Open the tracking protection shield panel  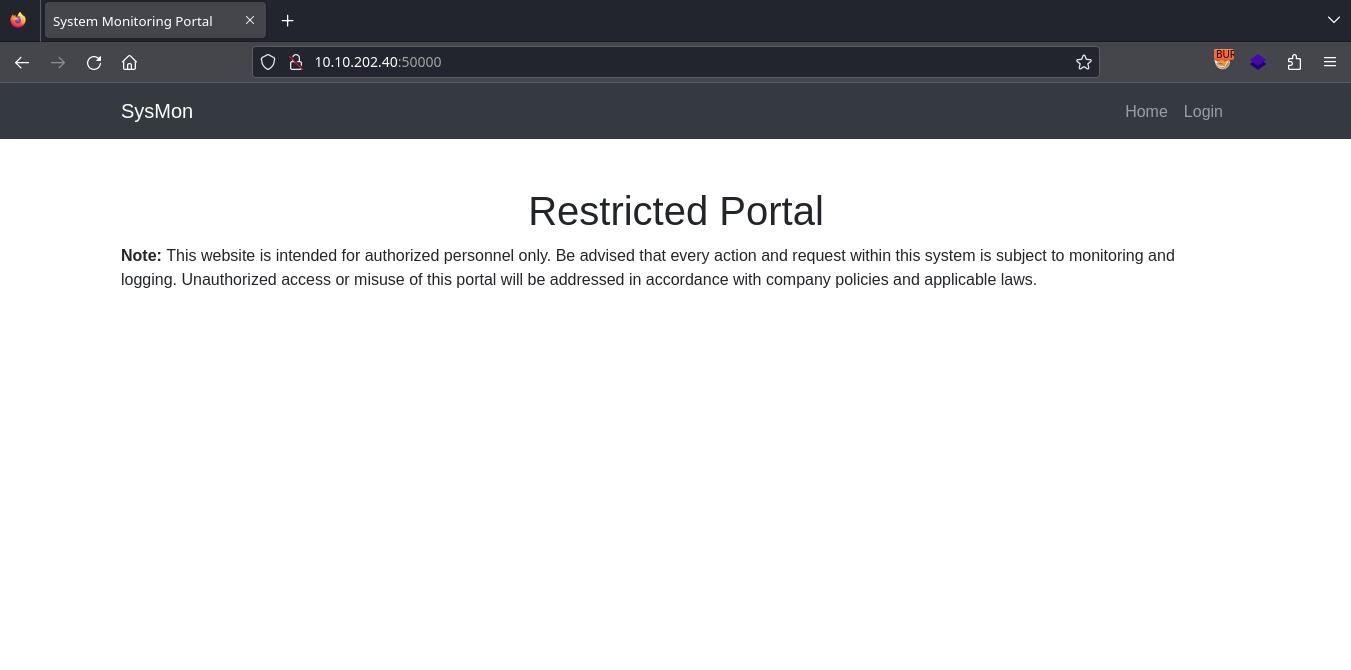pyautogui.click(x=268, y=62)
